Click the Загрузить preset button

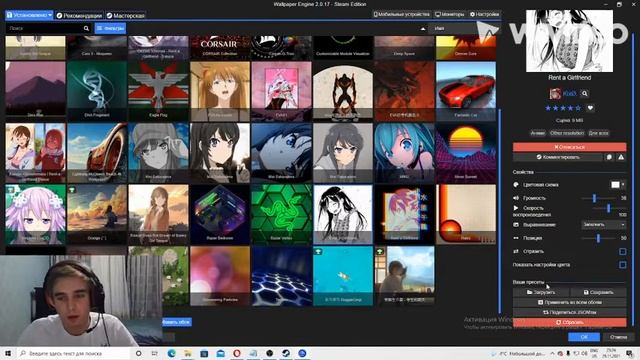point(541,292)
